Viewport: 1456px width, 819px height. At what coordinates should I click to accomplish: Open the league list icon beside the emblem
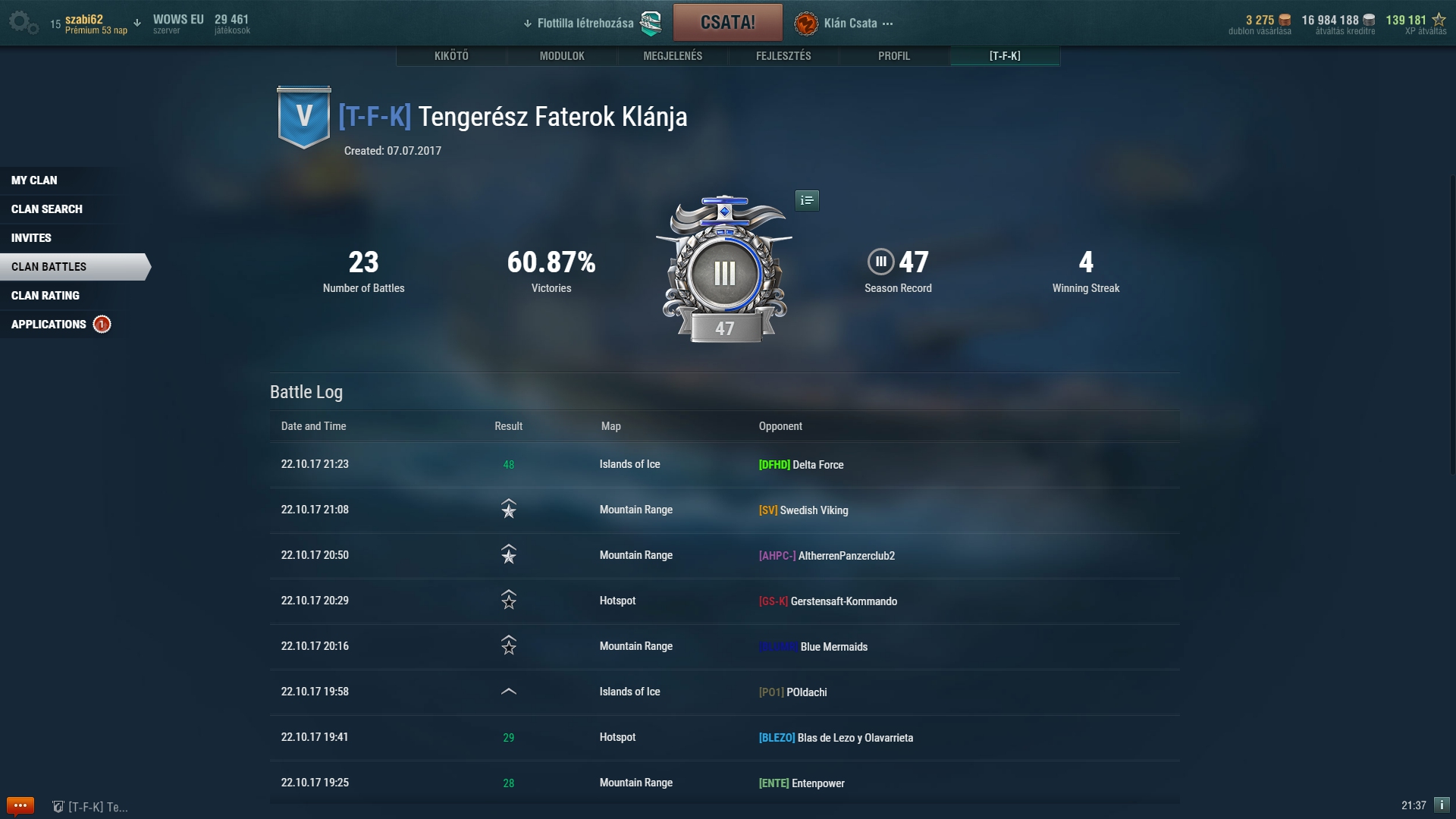click(x=807, y=200)
